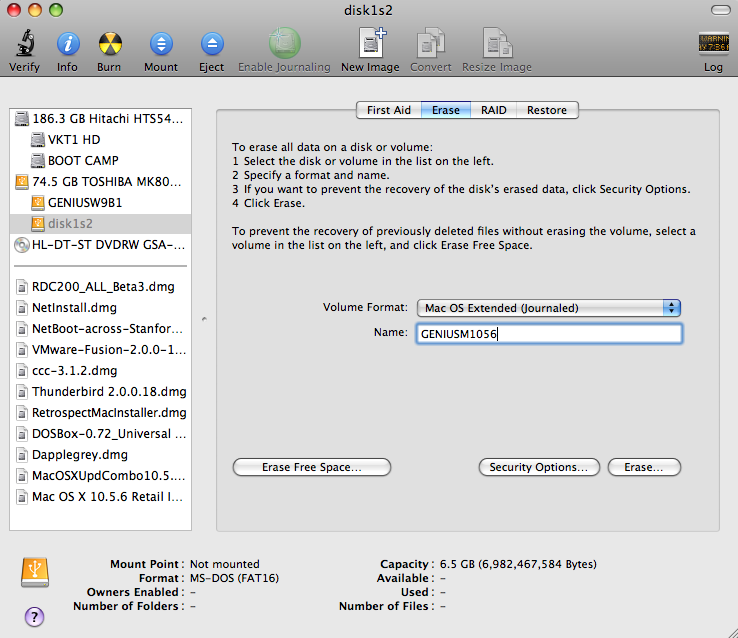Select VMware-Fusion-2.0.0 disk image

(x=100, y=350)
